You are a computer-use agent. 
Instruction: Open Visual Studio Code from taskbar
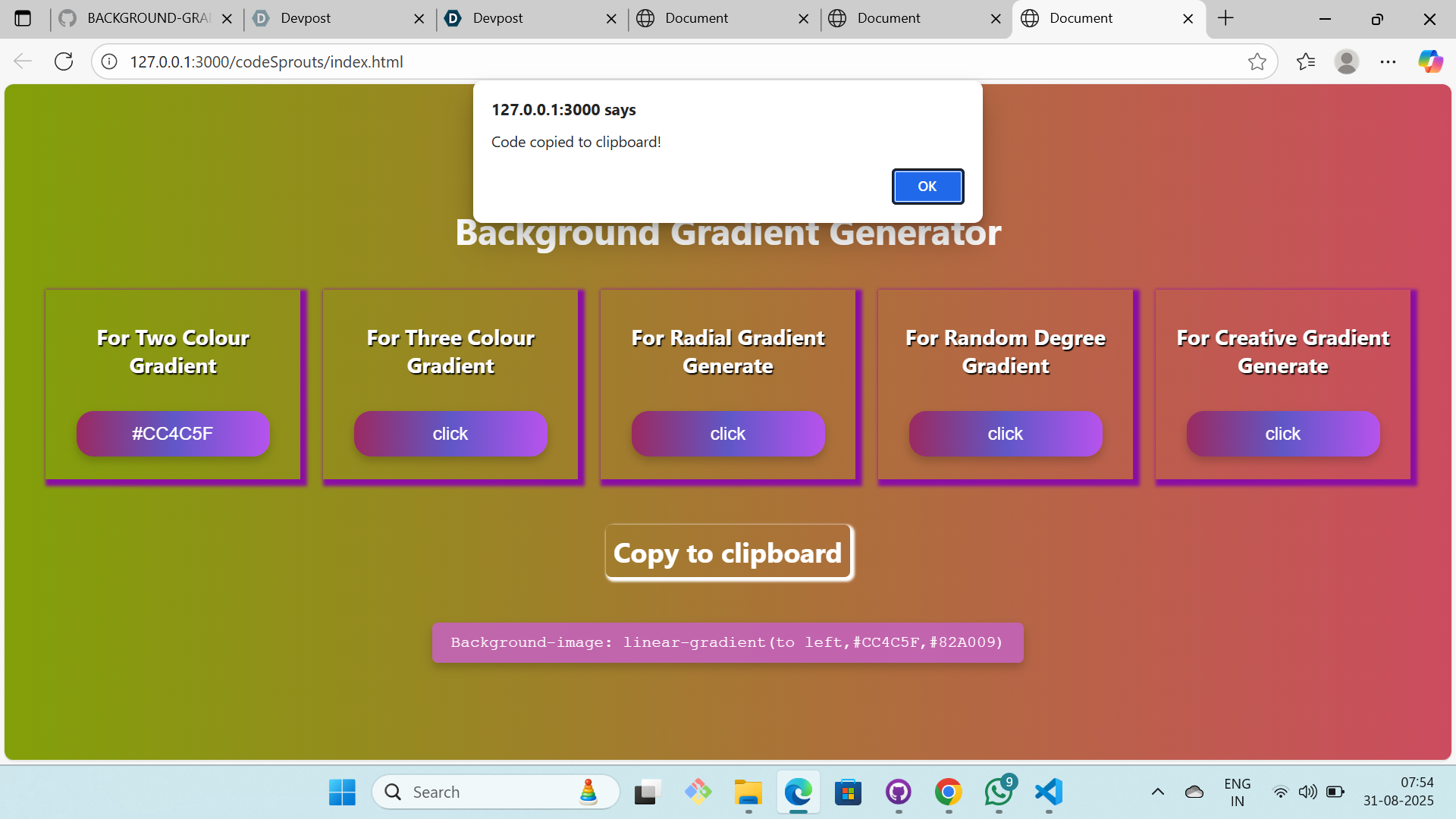pyautogui.click(x=1049, y=792)
